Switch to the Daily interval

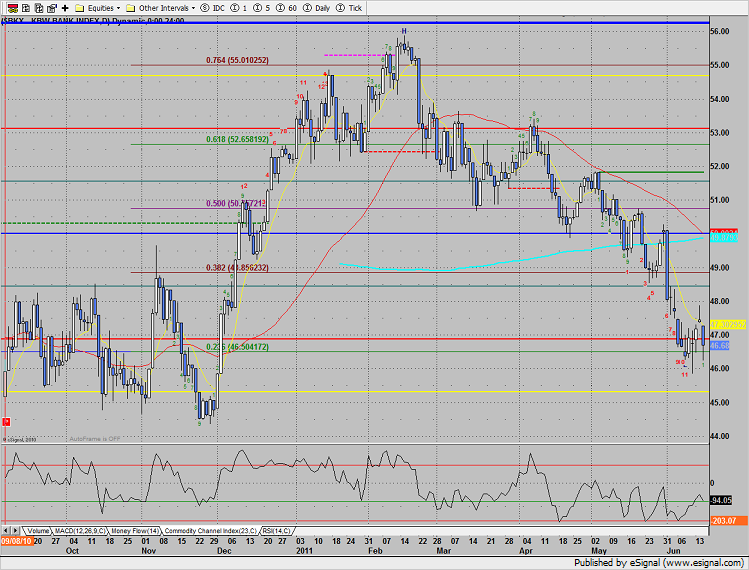coord(317,8)
